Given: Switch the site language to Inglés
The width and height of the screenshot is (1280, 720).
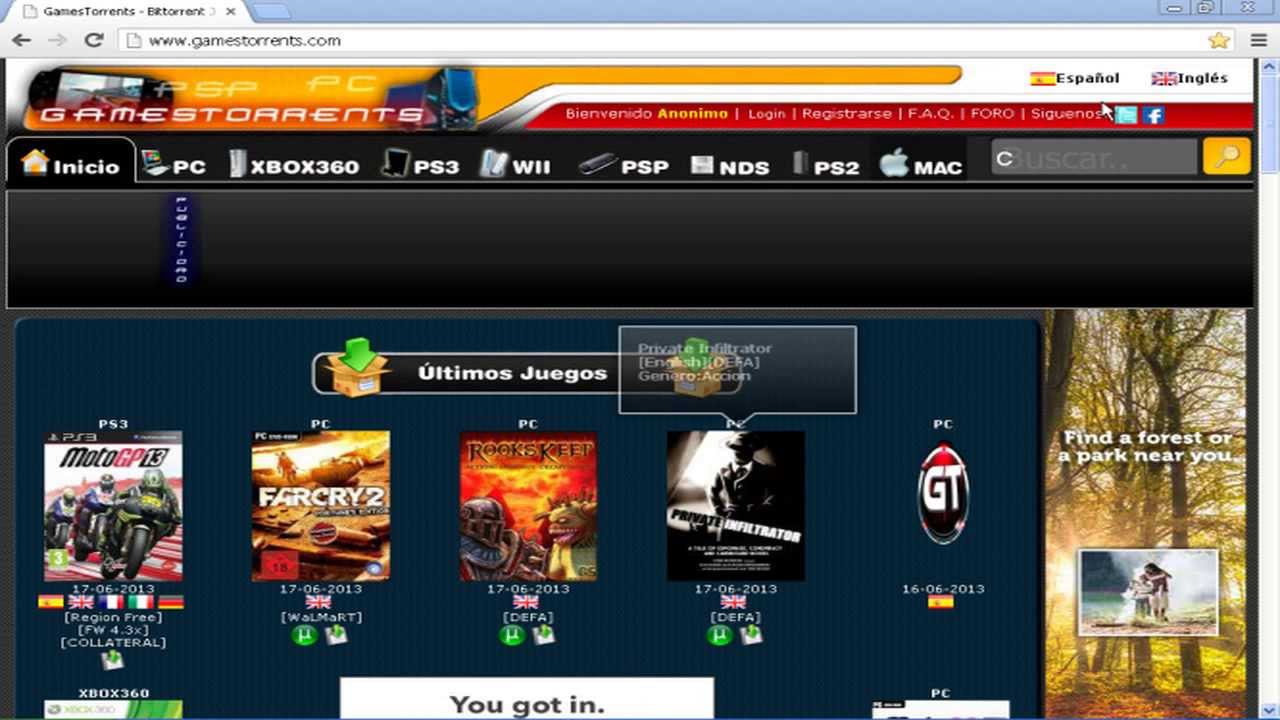Looking at the screenshot, I should 1189,78.
